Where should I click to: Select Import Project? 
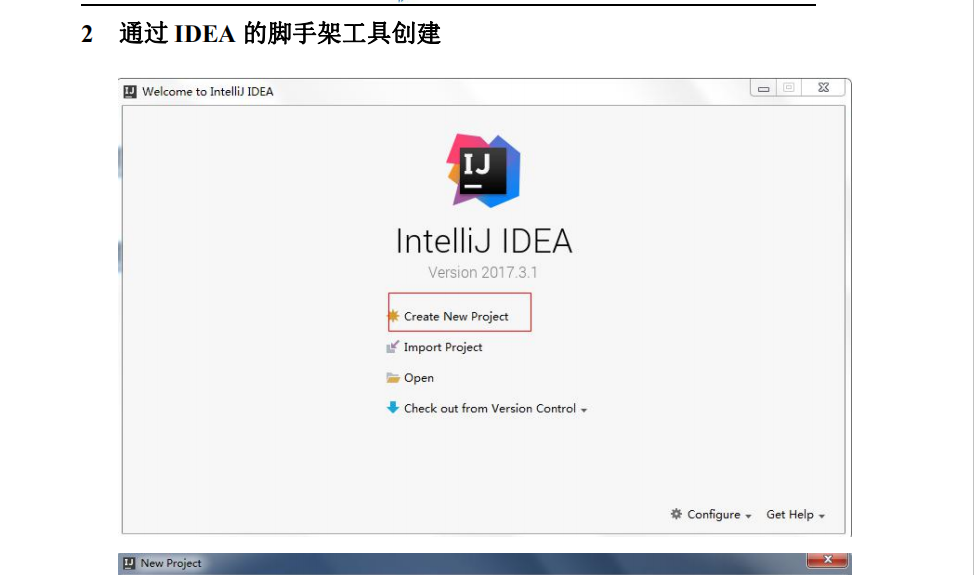[x=443, y=347]
